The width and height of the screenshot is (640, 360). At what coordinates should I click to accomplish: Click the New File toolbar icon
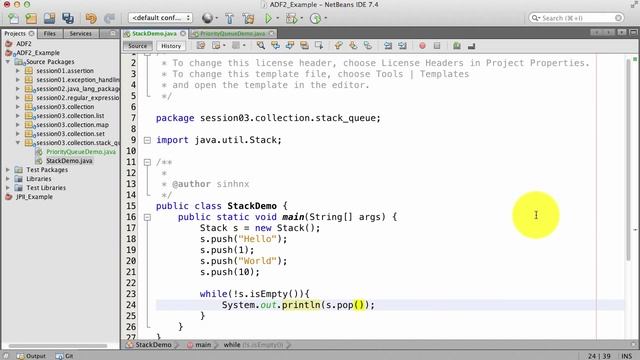coord(13,18)
